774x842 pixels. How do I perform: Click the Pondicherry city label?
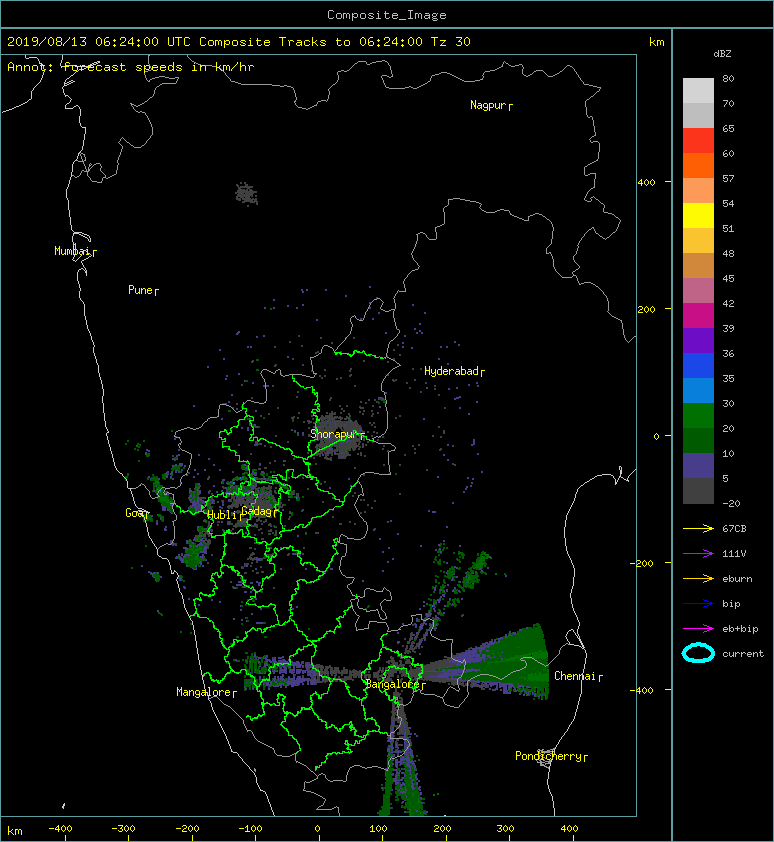click(548, 756)
